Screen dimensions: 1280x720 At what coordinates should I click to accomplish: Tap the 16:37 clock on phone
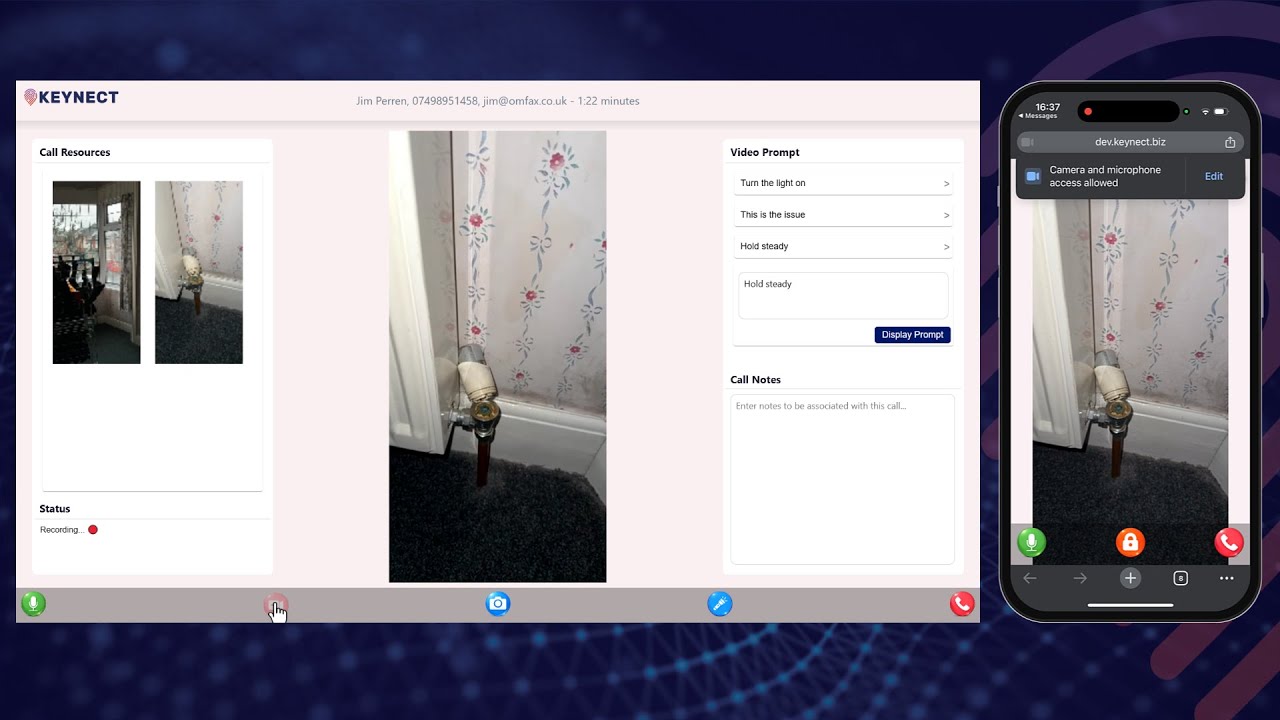coord(1047,107)
